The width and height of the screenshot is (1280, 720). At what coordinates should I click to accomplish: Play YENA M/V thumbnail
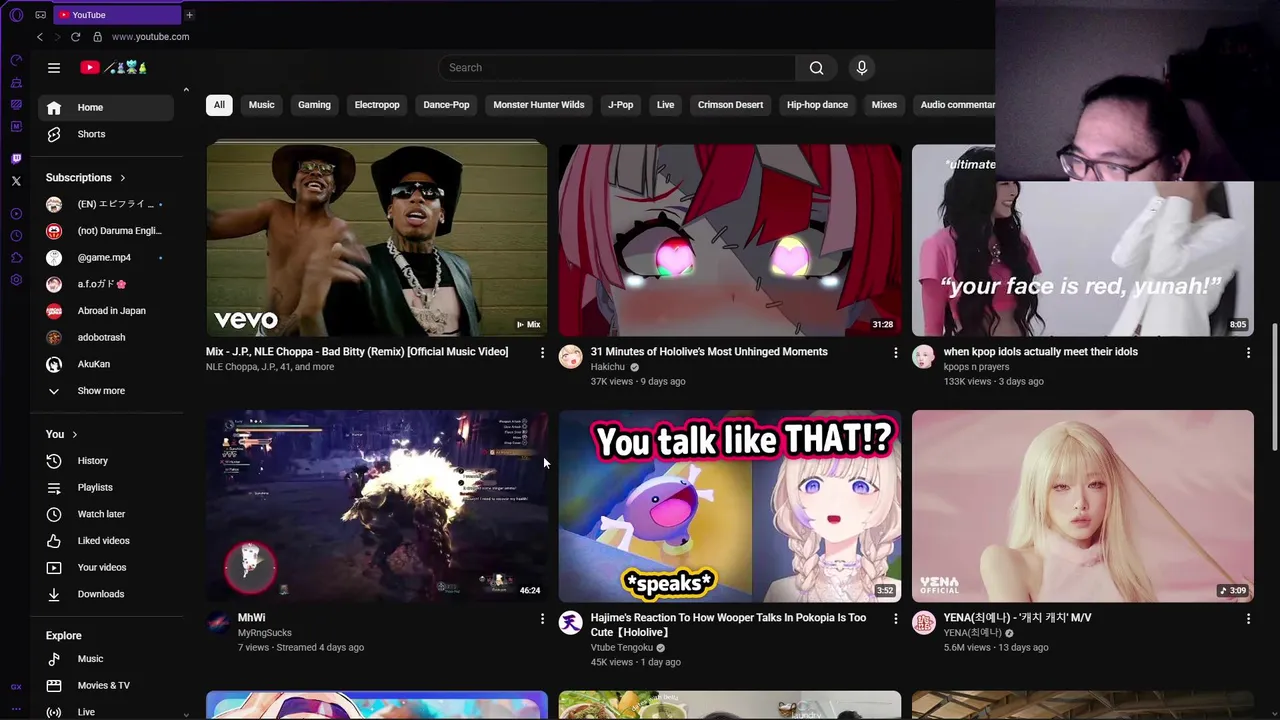pyautogui.click(x=1082, y=506)
